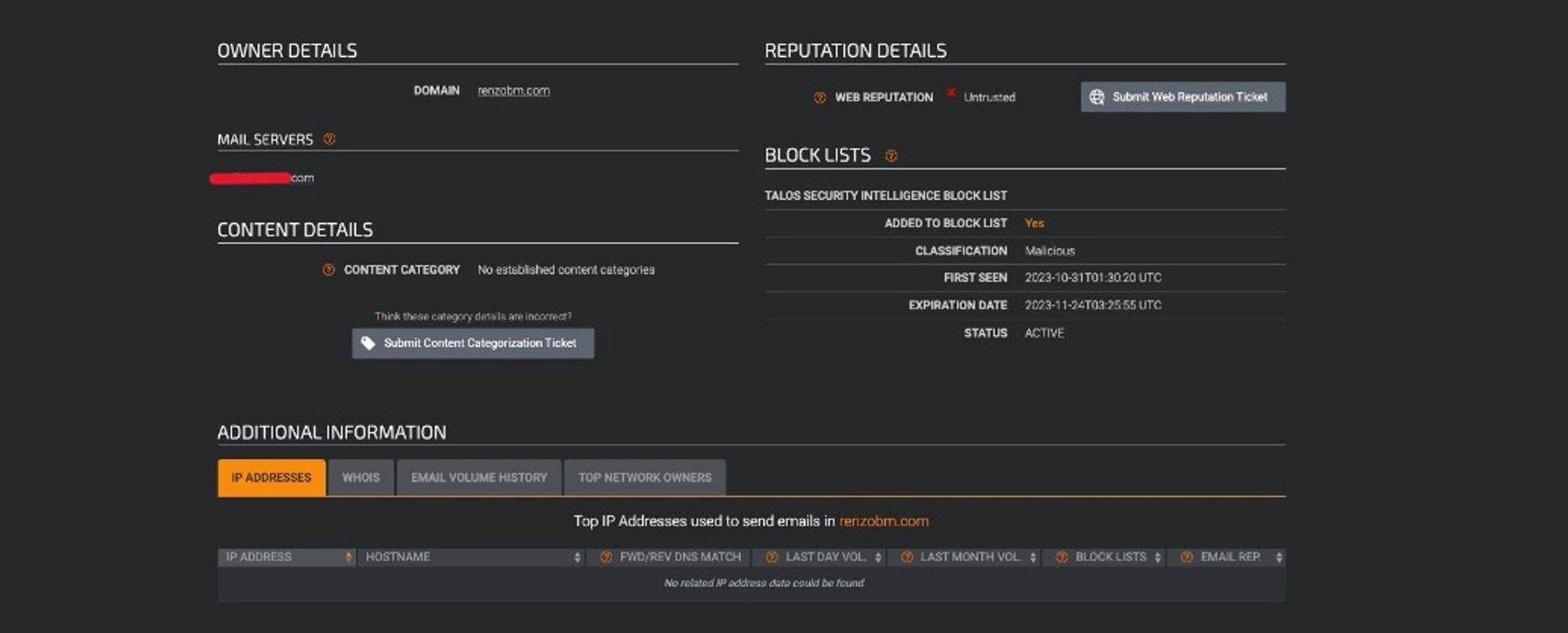The width and height of the screenshot is (1568, 633).
Task: Sort table by IP Address column arrows
Action: (348, 558)
